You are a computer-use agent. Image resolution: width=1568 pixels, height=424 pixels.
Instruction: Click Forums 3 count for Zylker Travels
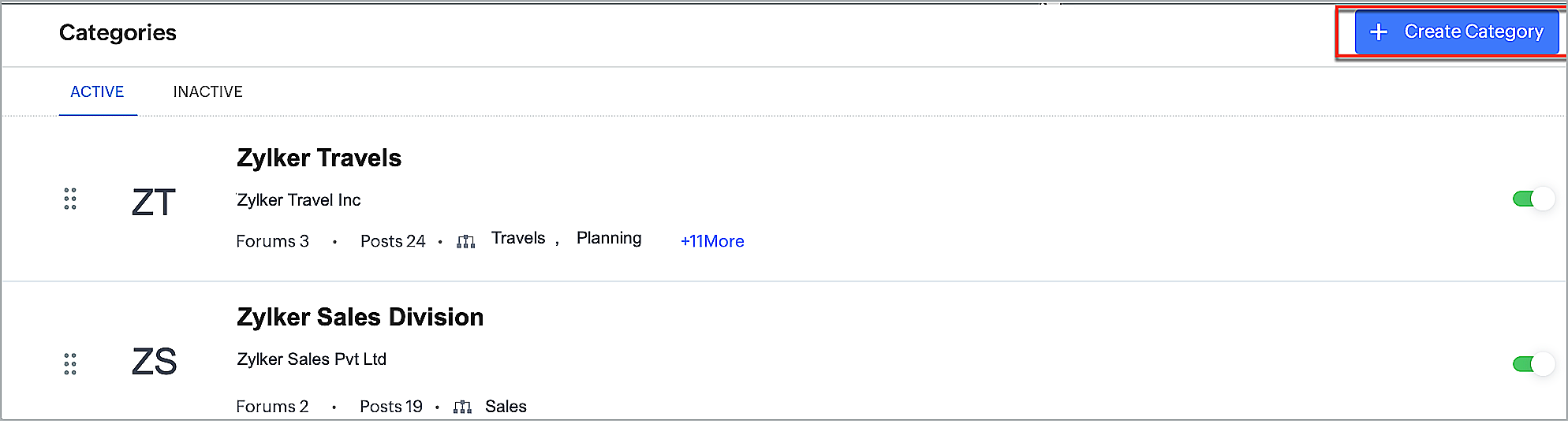[272, 241]
